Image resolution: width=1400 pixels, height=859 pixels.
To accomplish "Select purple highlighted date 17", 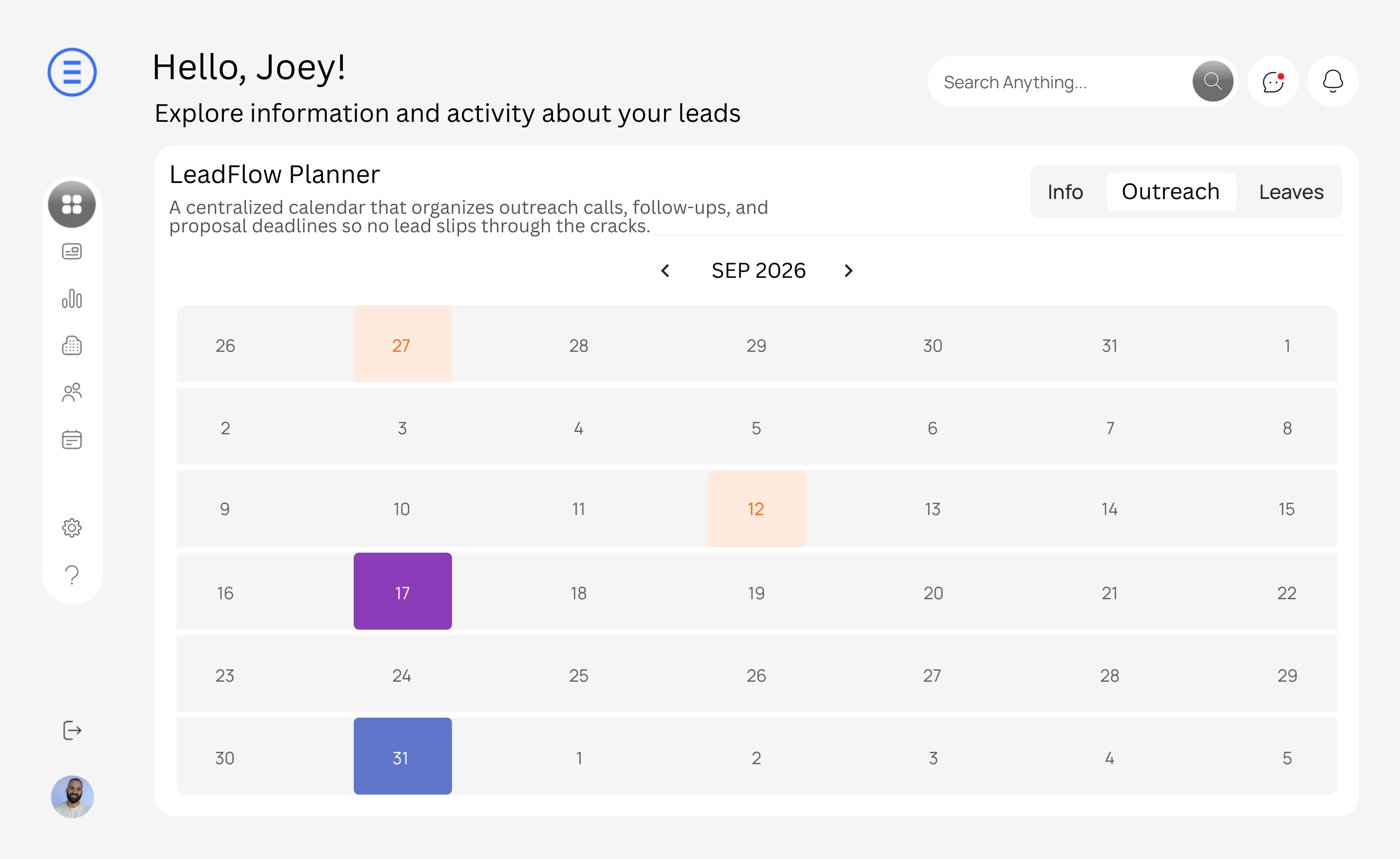I will click(402, 592).
